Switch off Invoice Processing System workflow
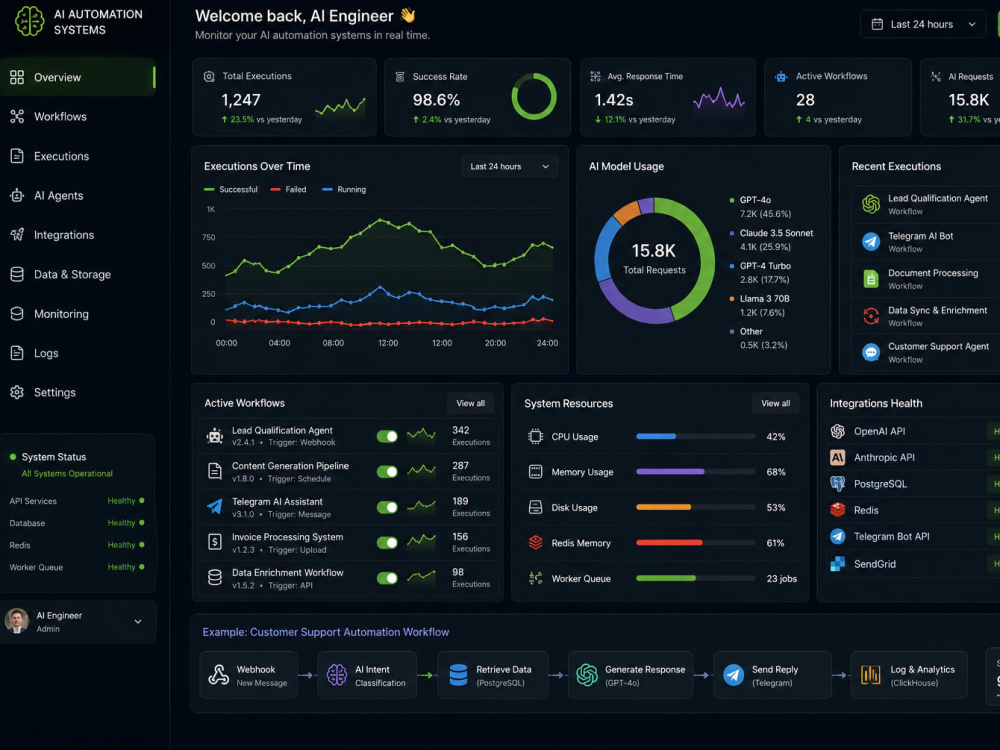 point(387,543)
